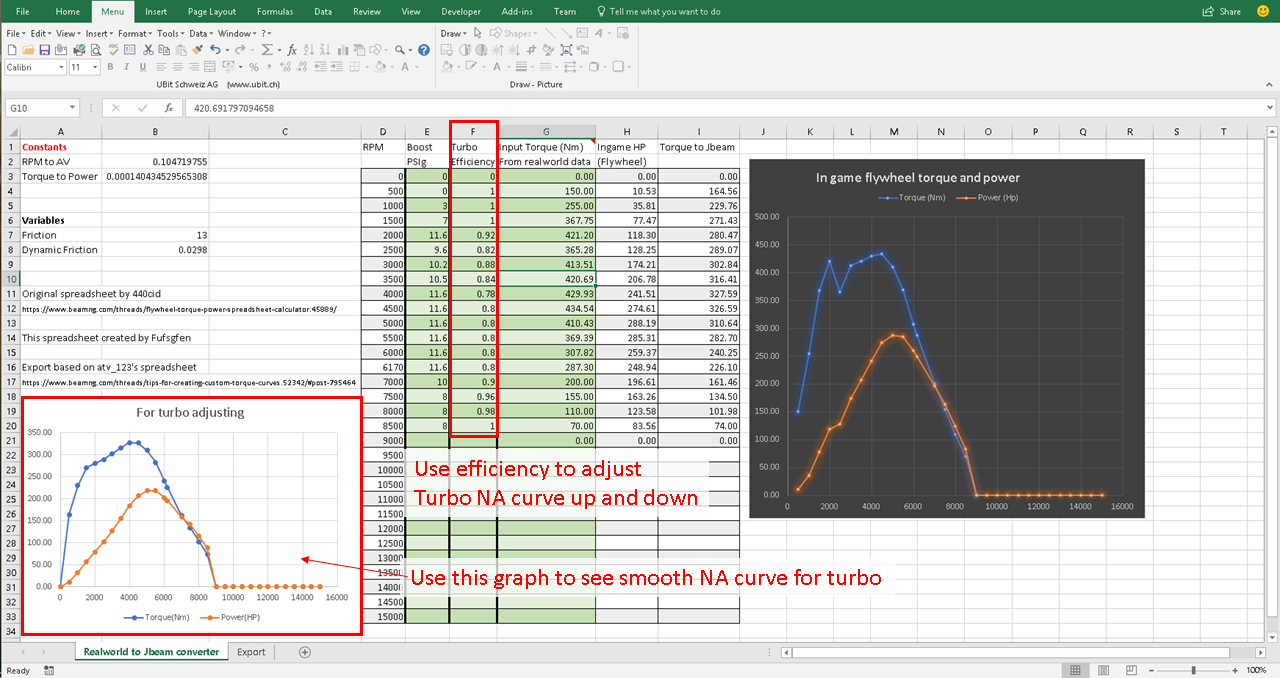Sort descending with the Z-A icon
This screenshot has width=1280, height=678.
point(325,49)
